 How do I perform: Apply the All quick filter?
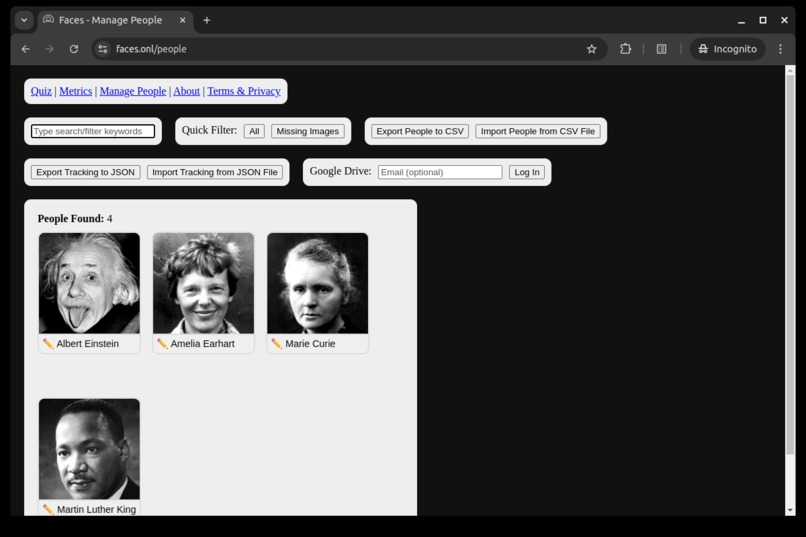pyautogui.click(x=254, y=131)
